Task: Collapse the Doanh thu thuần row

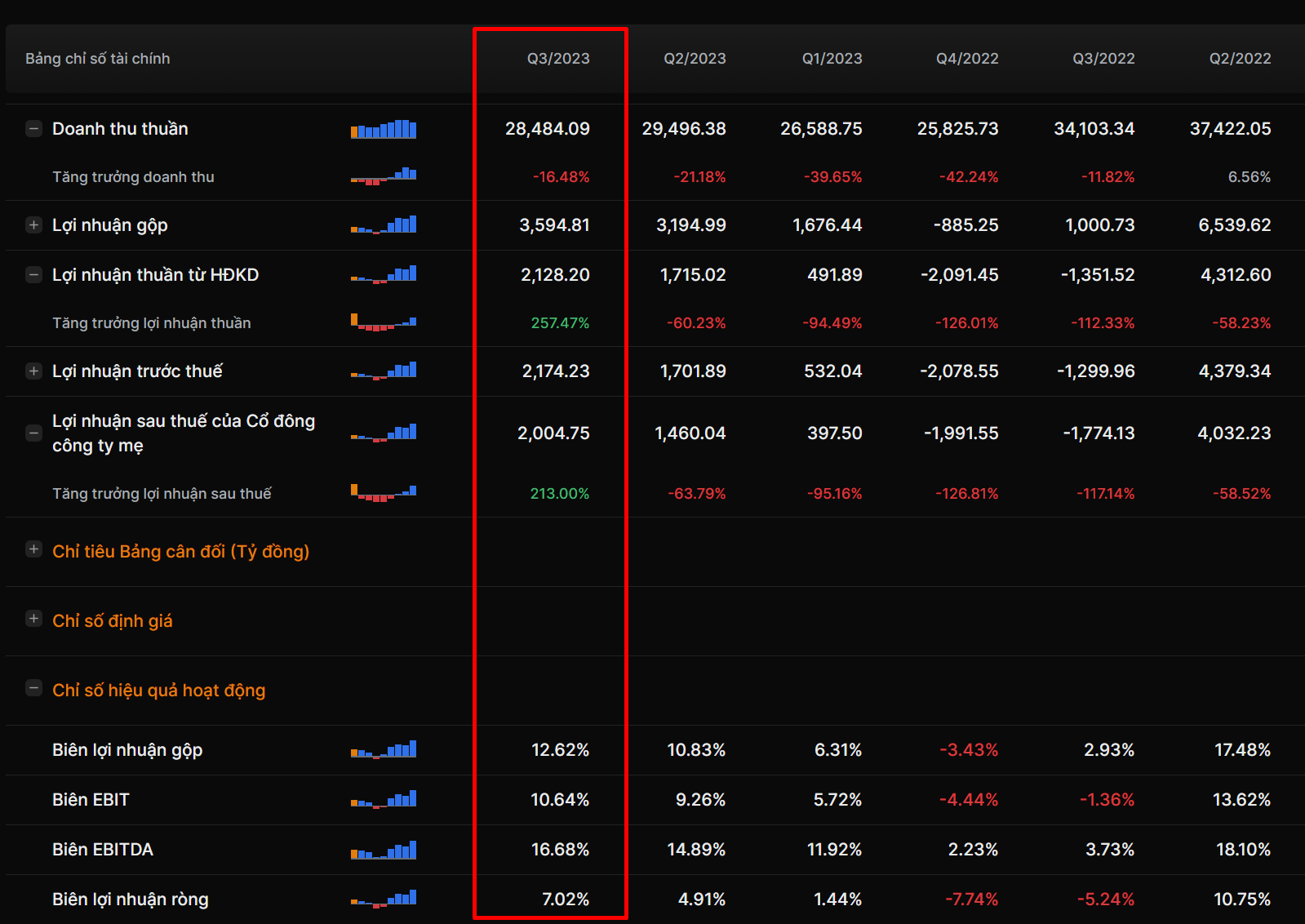Action: pyautogui.click(x=33, y=129)
